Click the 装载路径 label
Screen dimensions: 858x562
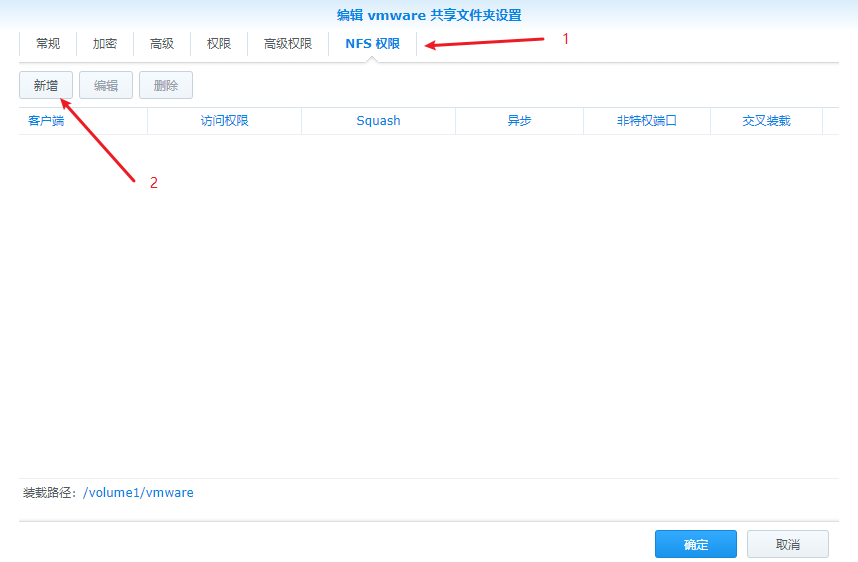click(x=48, y=493)
